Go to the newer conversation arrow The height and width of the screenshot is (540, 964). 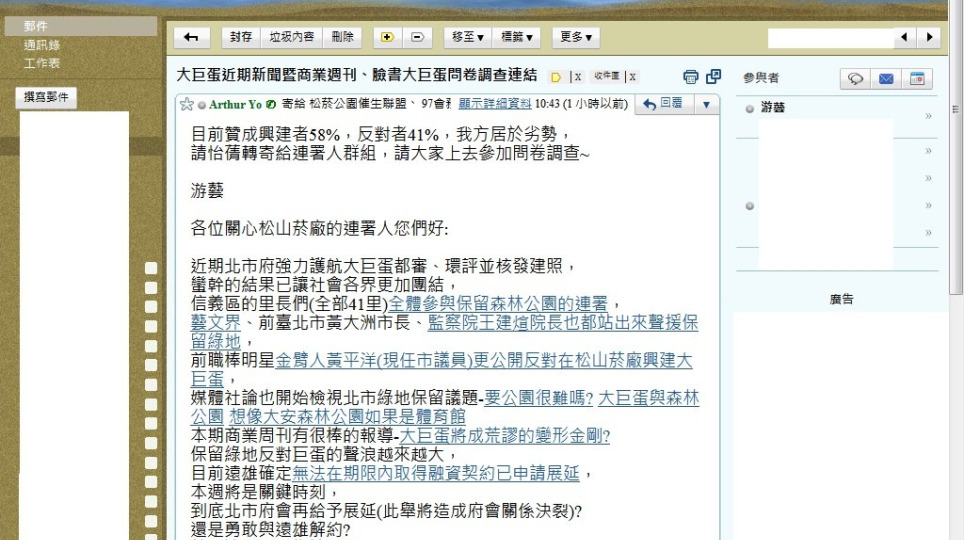[x=905, y=37]
